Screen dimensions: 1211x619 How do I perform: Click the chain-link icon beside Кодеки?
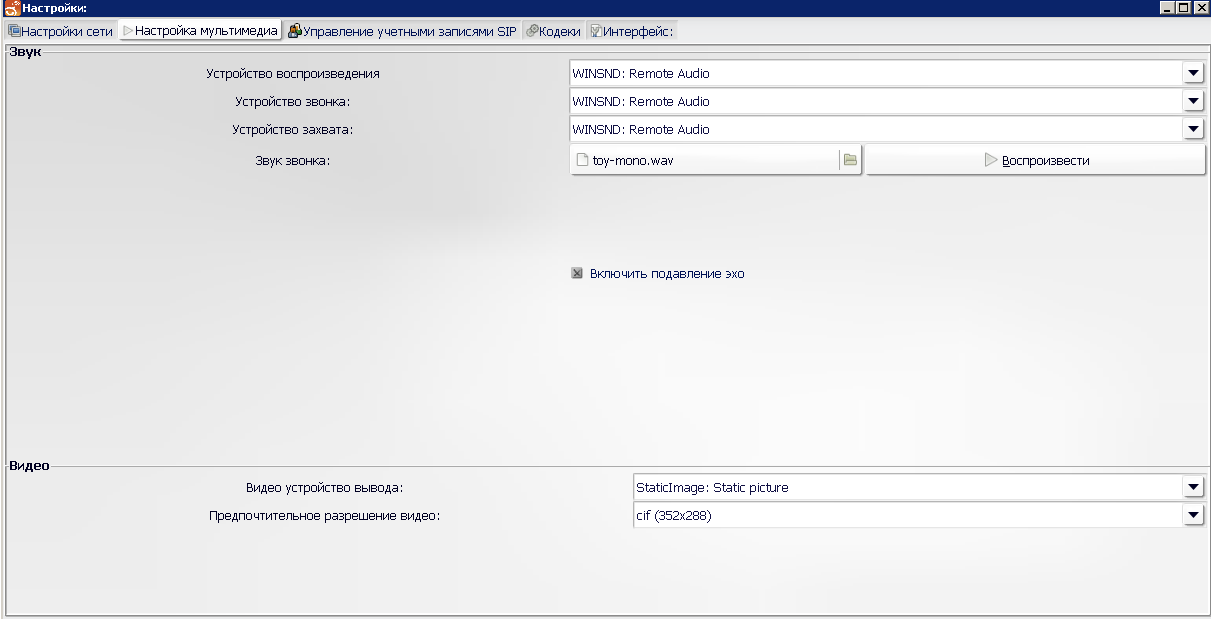[x=531, y=31]
